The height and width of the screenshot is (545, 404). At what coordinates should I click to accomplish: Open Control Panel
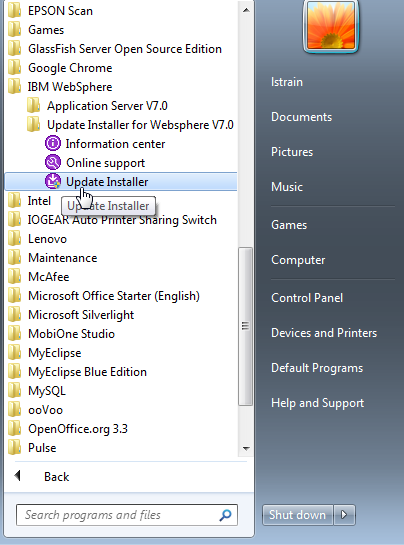307,298
